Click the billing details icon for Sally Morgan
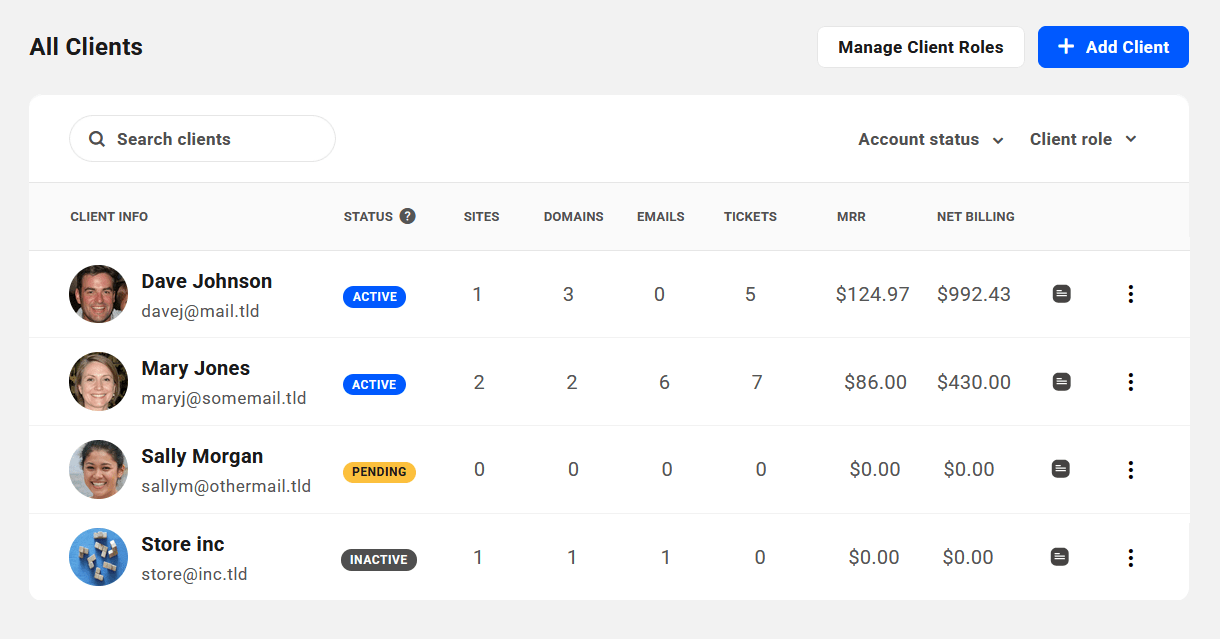1220x639 pixels. pyautogui.click(x=1061, y=469)
